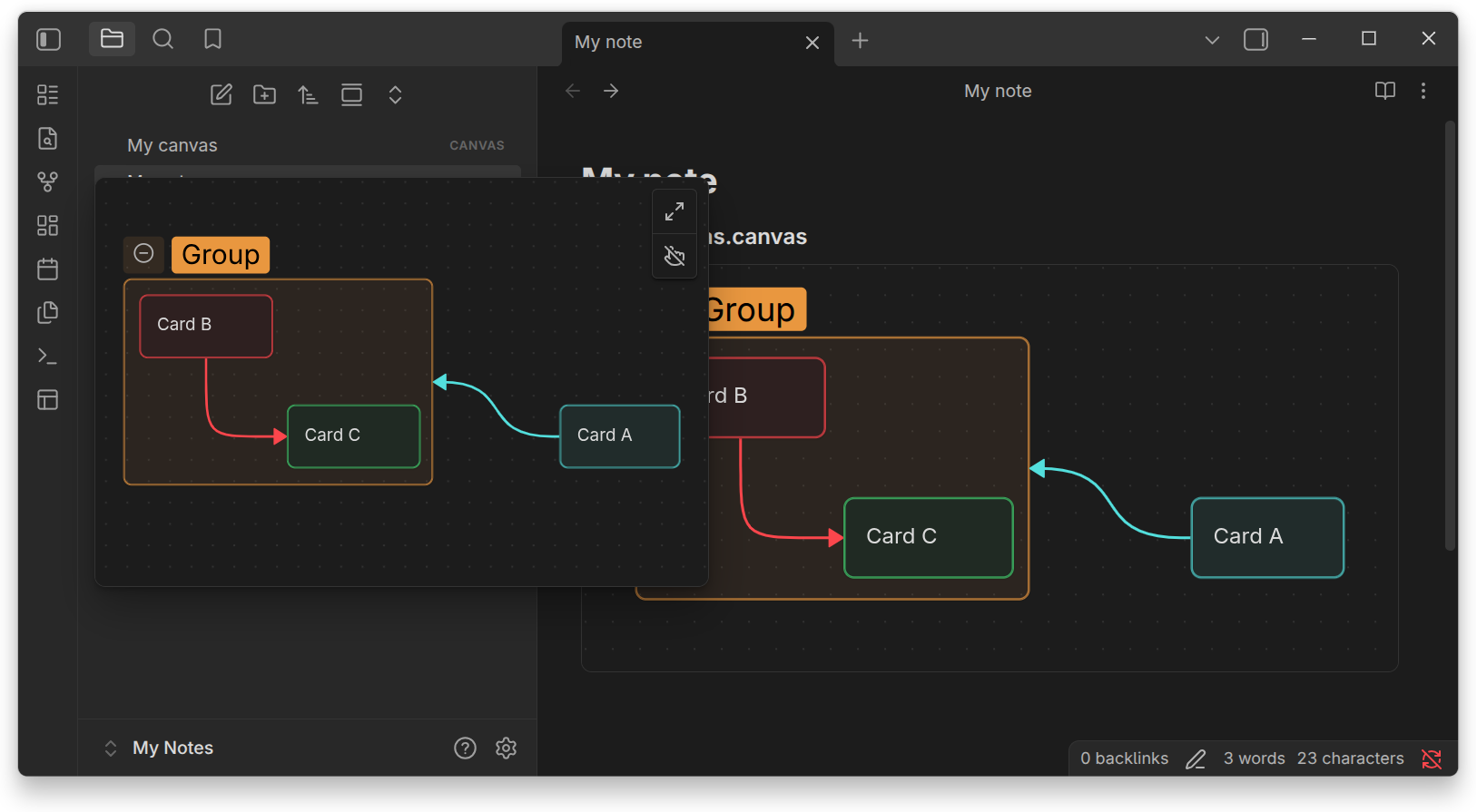Select Card C in embedded canvas

click(929, 538)
